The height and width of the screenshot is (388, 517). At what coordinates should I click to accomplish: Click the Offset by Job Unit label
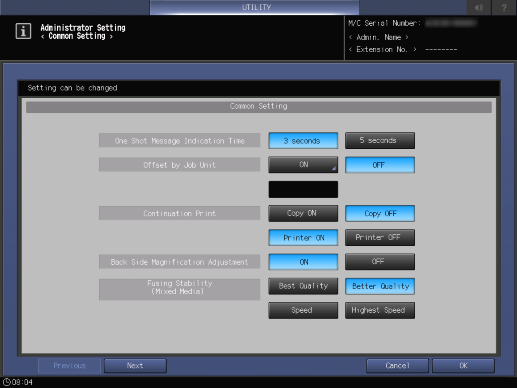point(179,165)
